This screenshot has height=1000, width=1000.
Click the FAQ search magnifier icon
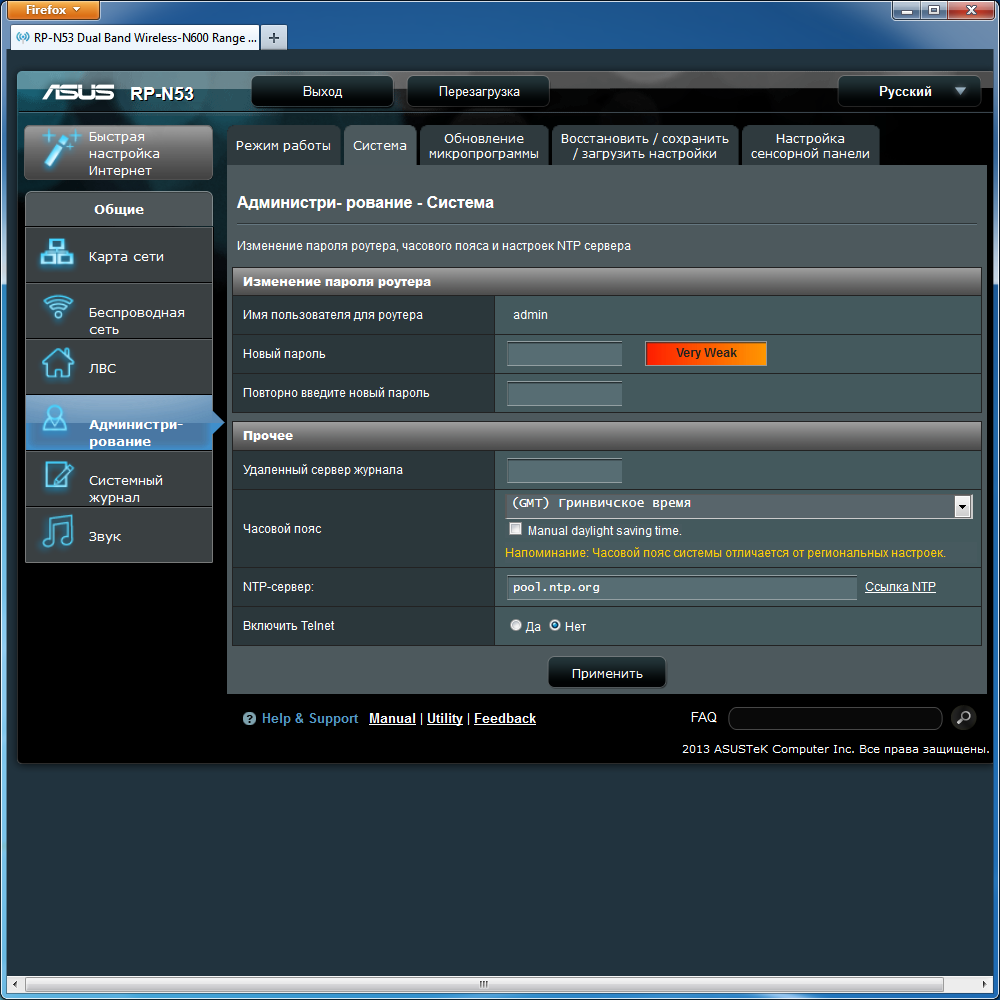pos(963,717)
